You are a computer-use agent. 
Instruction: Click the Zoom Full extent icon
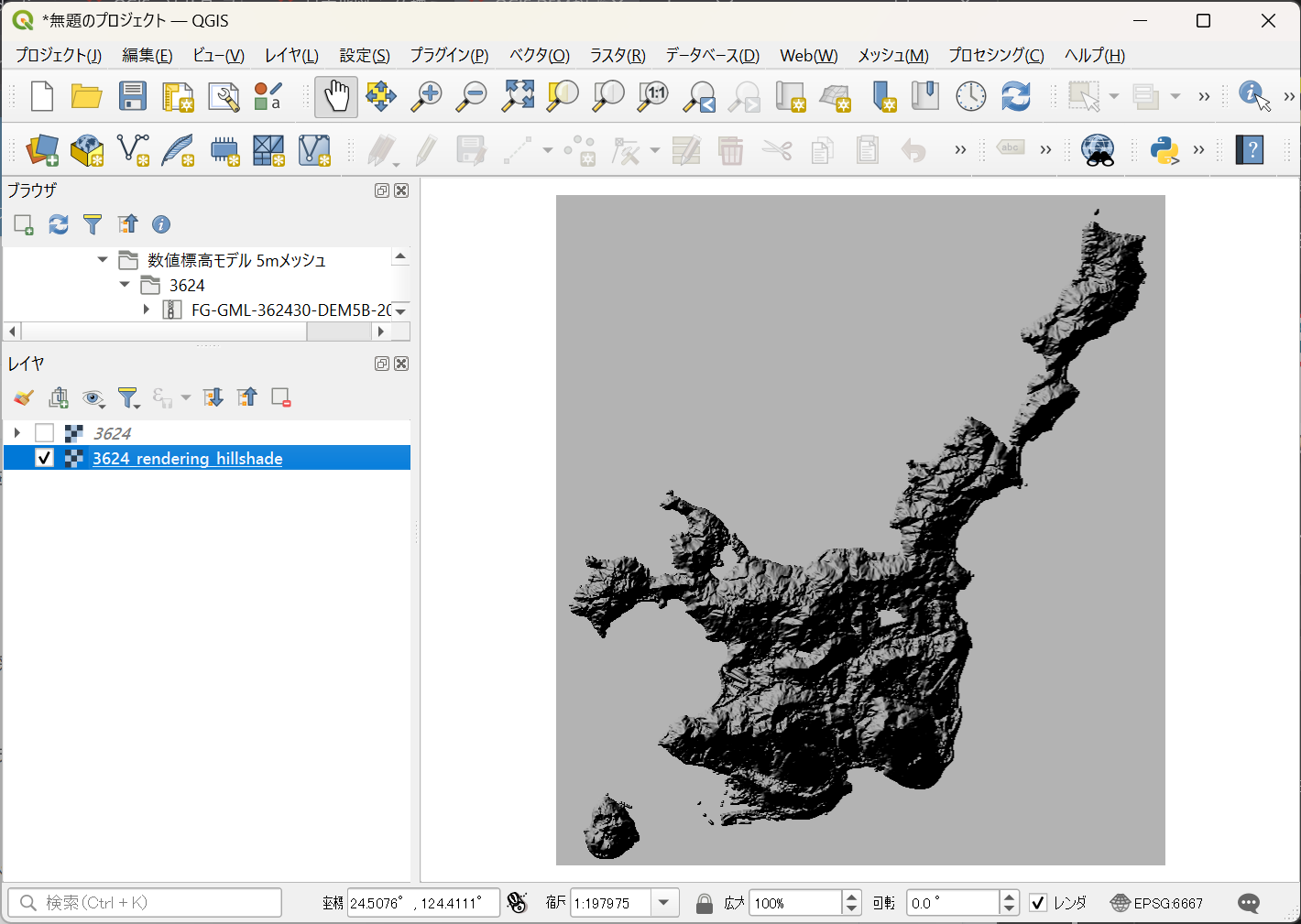(518, 96)
